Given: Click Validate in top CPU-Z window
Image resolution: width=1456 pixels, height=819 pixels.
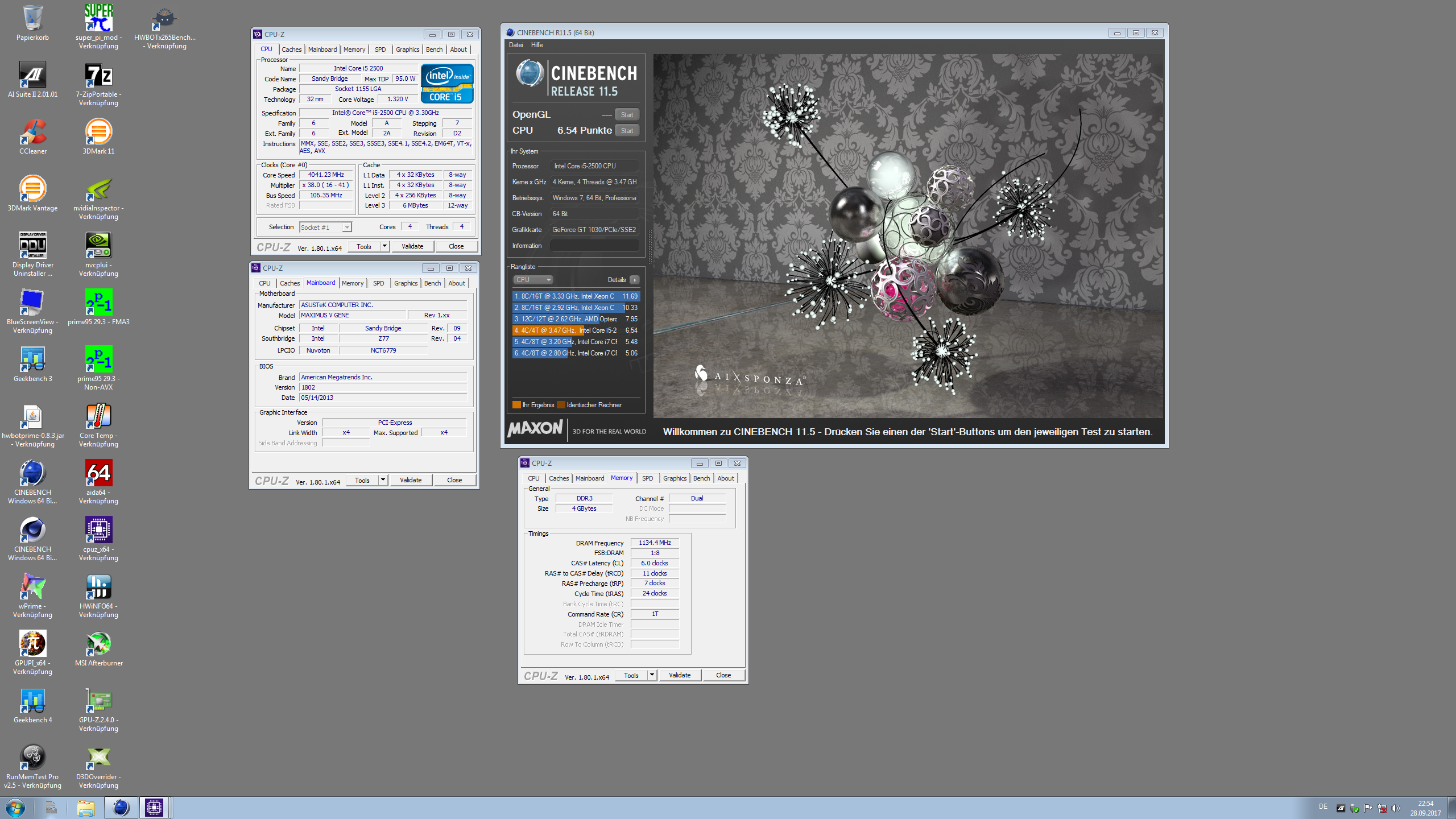Looking at the screenshot, I should click(x=412, y=246).
